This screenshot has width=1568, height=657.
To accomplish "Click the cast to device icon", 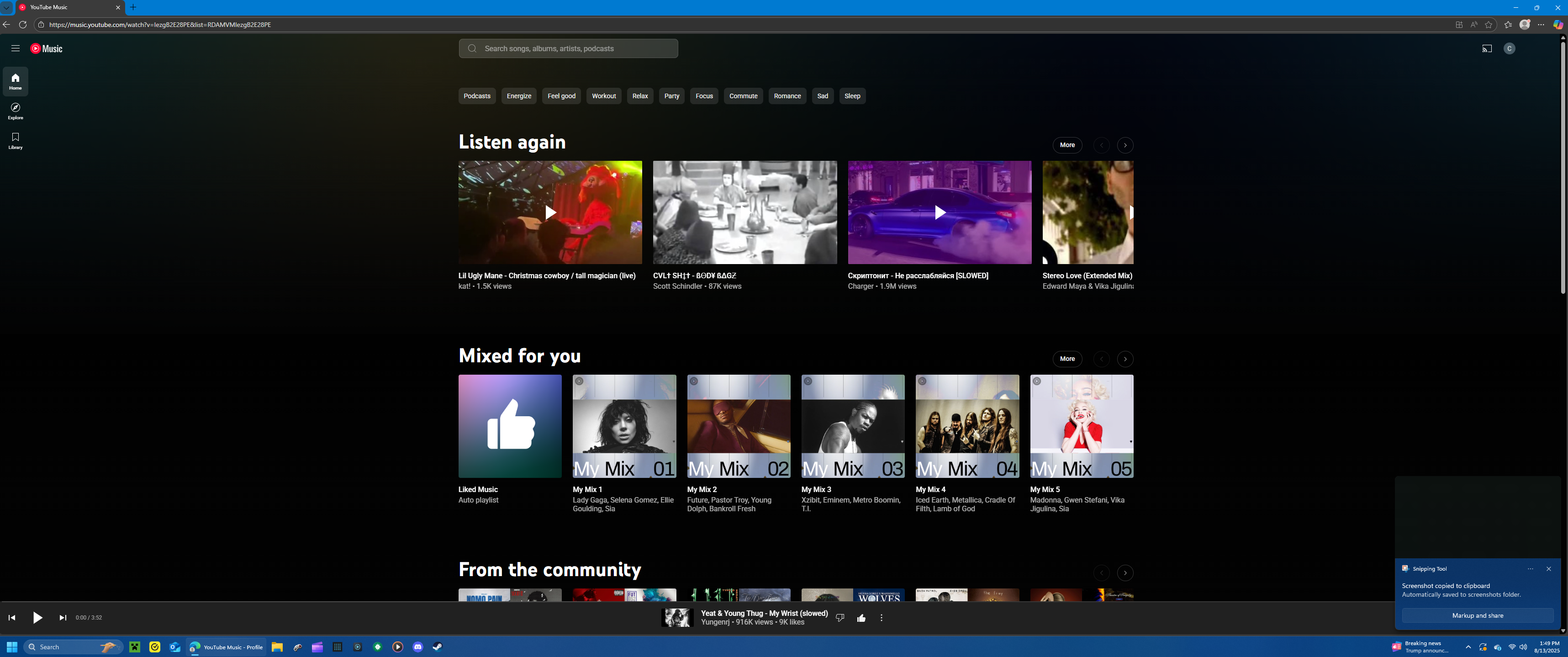I will coord(1486,49).
